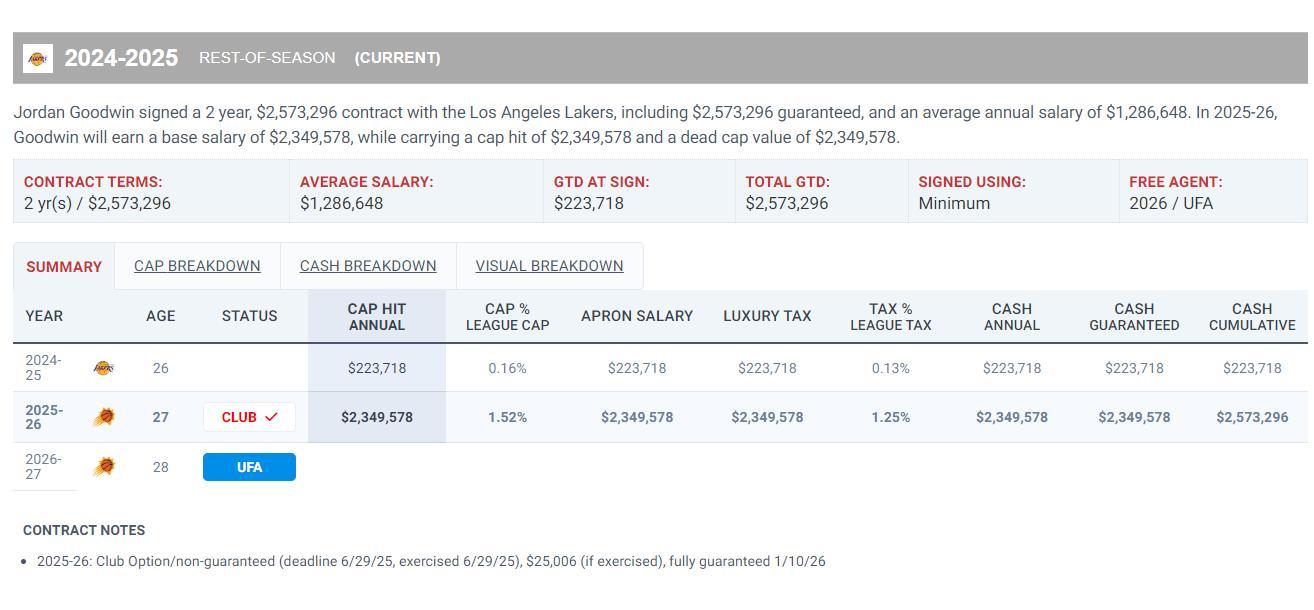1314x610 pixels.
Task: Show the Visual Breakdown tab
Action: 549,266
